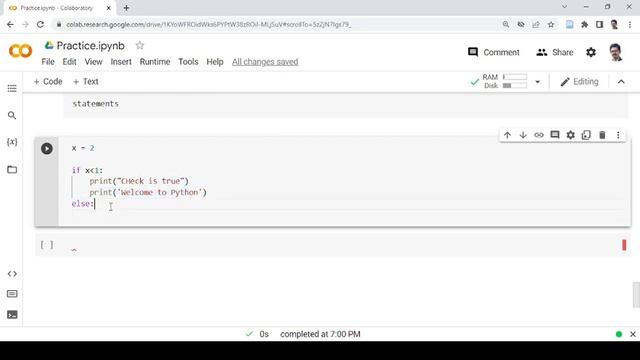Open the Help menu

pyautogui.click(x=215, y=62)
